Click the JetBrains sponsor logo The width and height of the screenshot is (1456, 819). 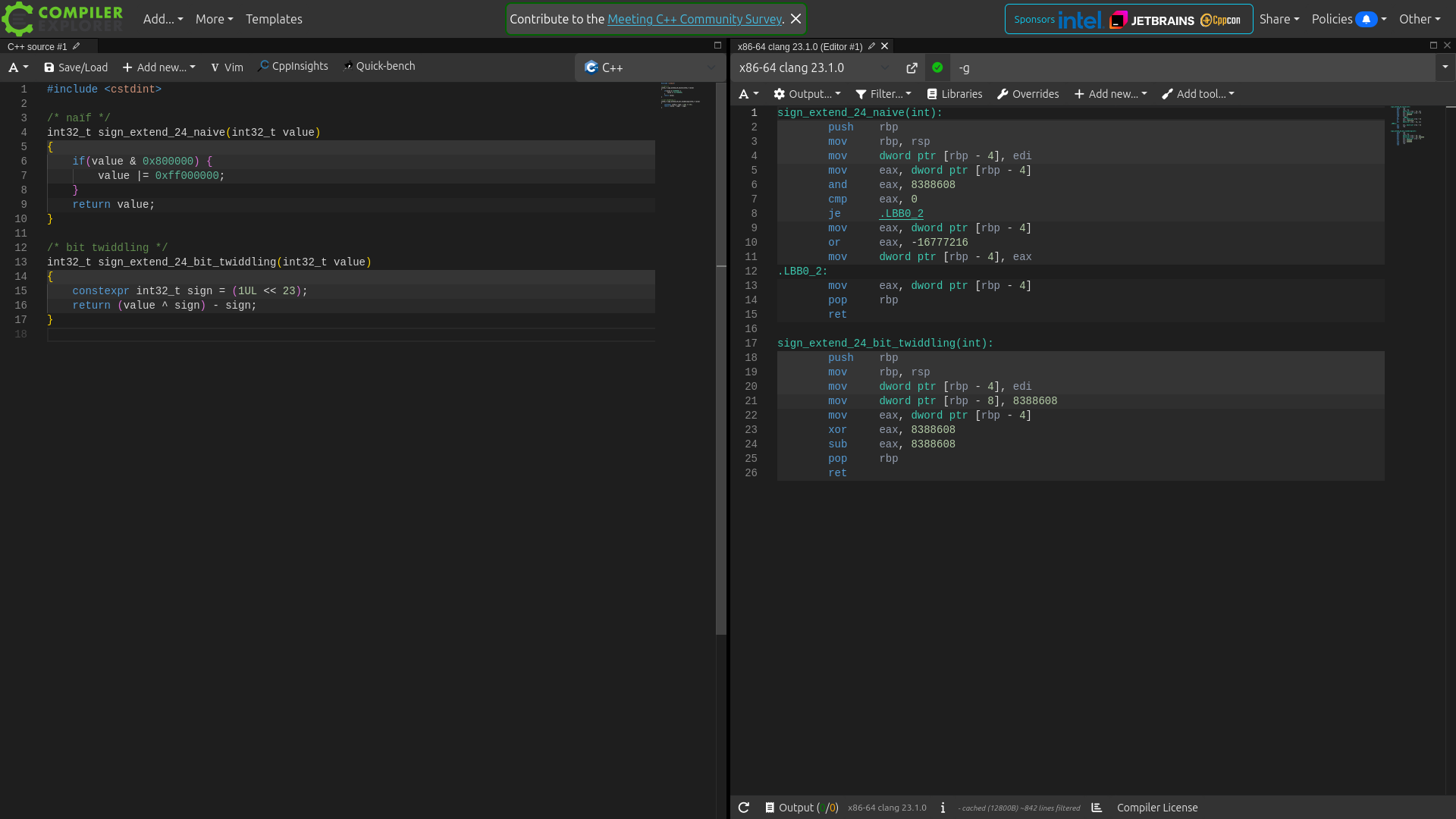(1152, 20)
